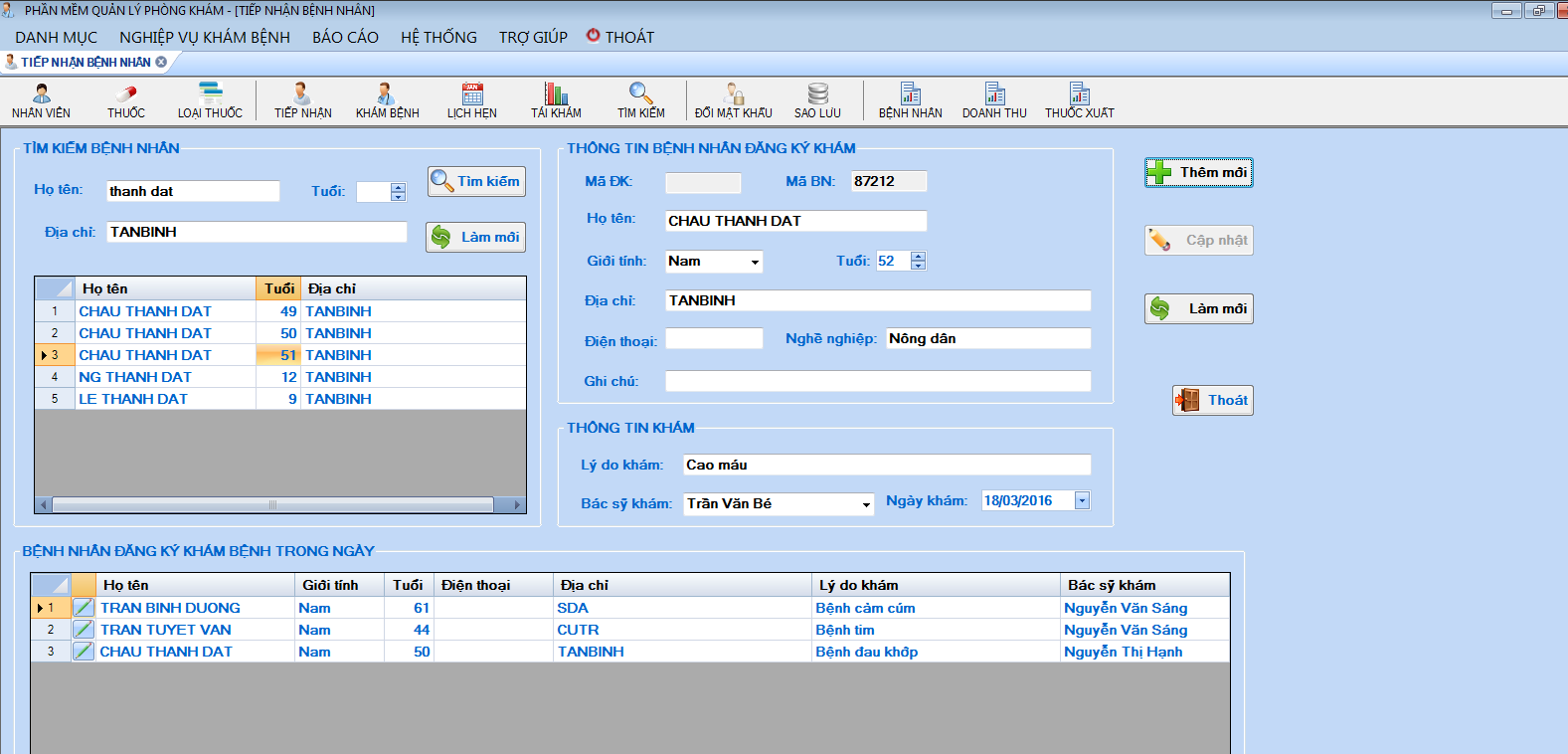Open the THUỐC toolbar icon

(x=126, y=100)
